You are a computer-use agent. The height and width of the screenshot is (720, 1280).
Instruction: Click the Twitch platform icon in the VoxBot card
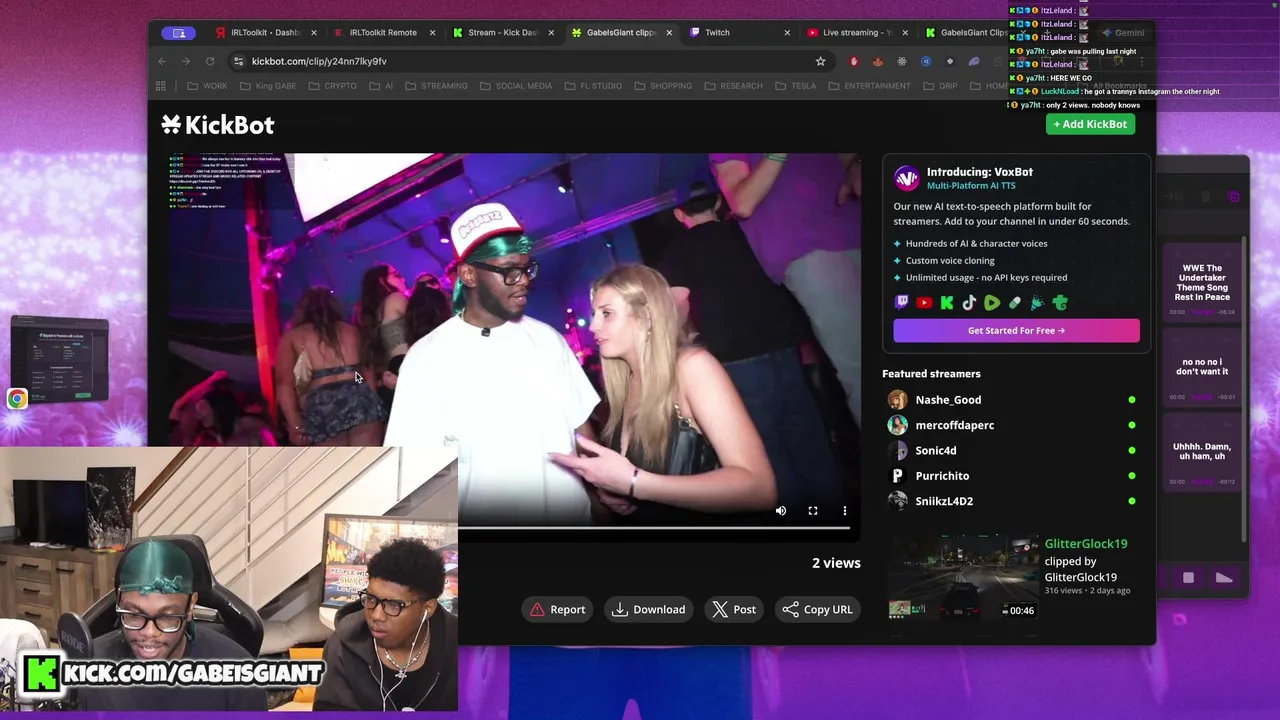pos(902,303)
